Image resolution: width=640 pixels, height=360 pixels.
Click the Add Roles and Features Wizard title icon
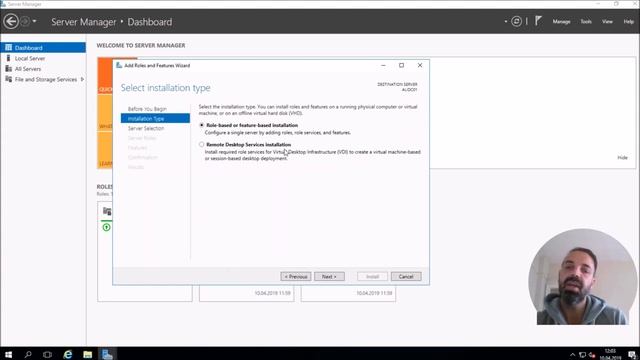(x=119, y=65)
